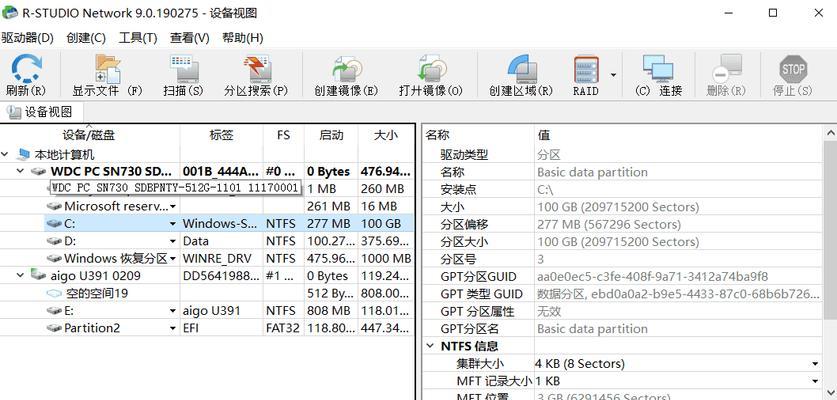Screen dimensions: 837x400
Task: Open dropdown arrow beside D: partition
Action: tap(172, 241)
